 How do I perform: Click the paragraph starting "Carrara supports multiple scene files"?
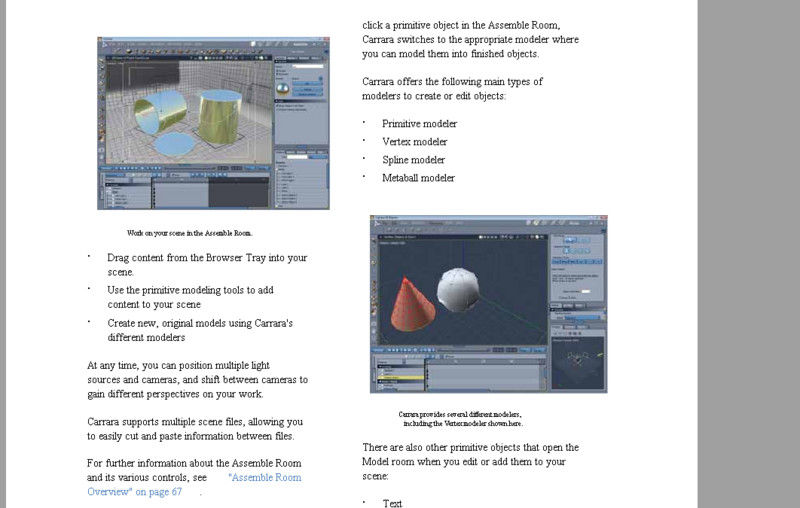tap(195, 429)
